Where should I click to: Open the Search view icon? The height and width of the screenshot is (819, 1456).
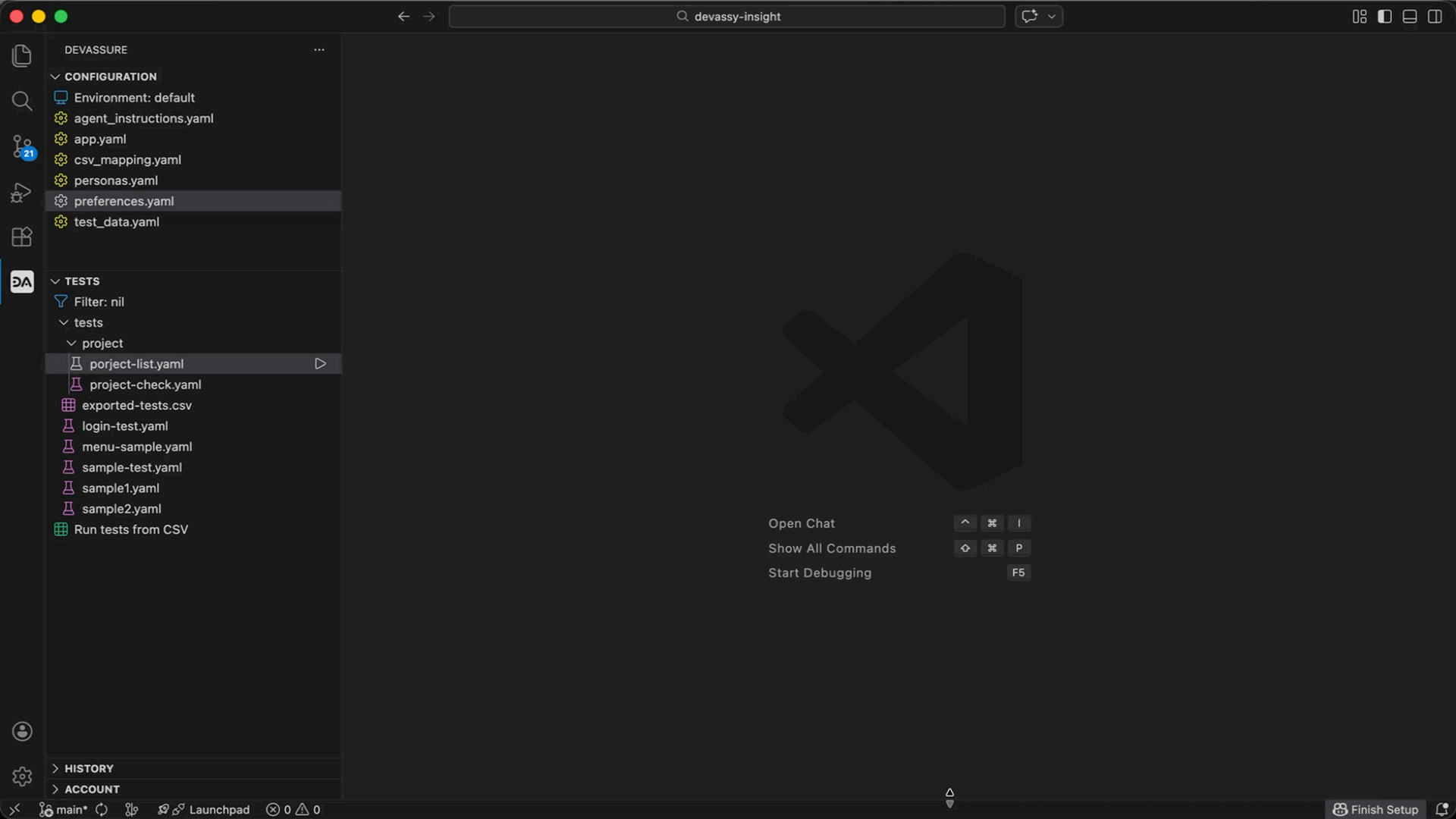pos(22,101)
